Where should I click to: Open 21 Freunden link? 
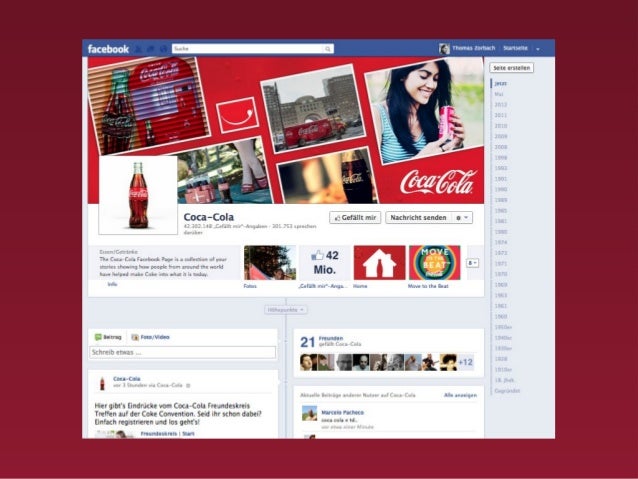click(330, 338)
